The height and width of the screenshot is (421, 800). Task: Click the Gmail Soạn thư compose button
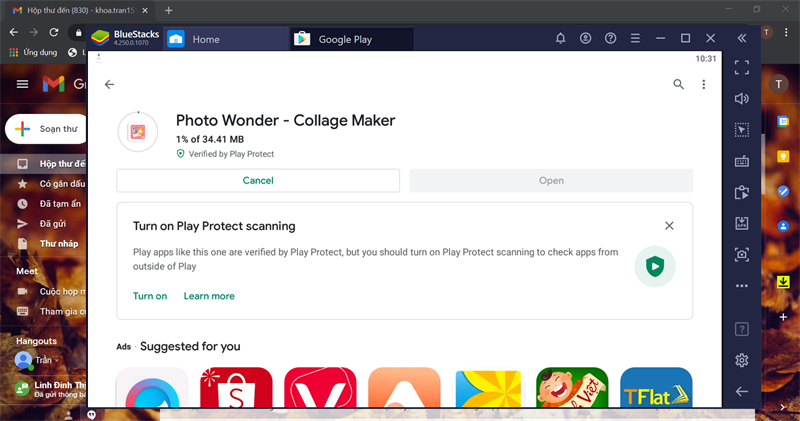(47, 129)
